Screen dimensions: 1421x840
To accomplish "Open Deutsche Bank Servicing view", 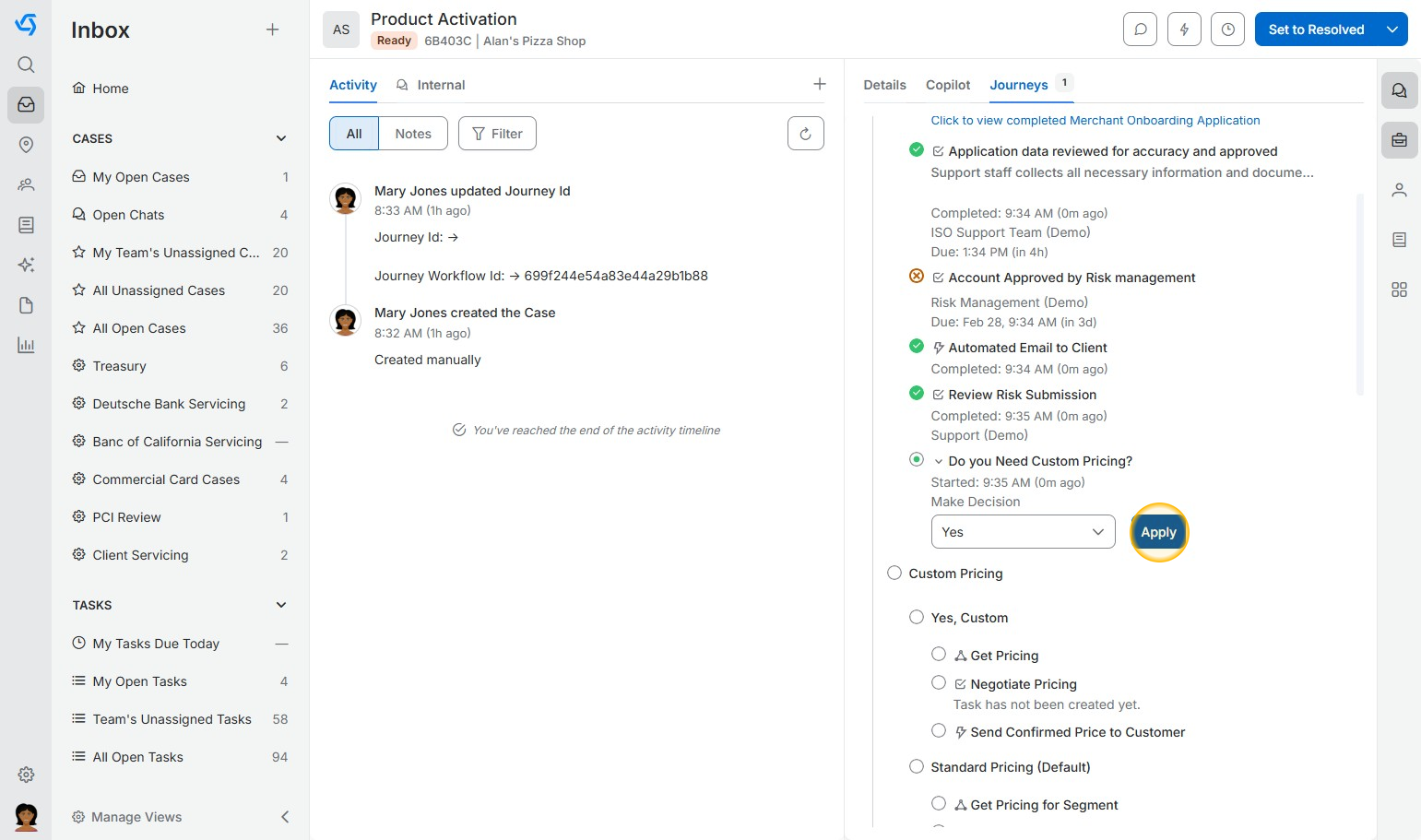I will tap(169, 404).
